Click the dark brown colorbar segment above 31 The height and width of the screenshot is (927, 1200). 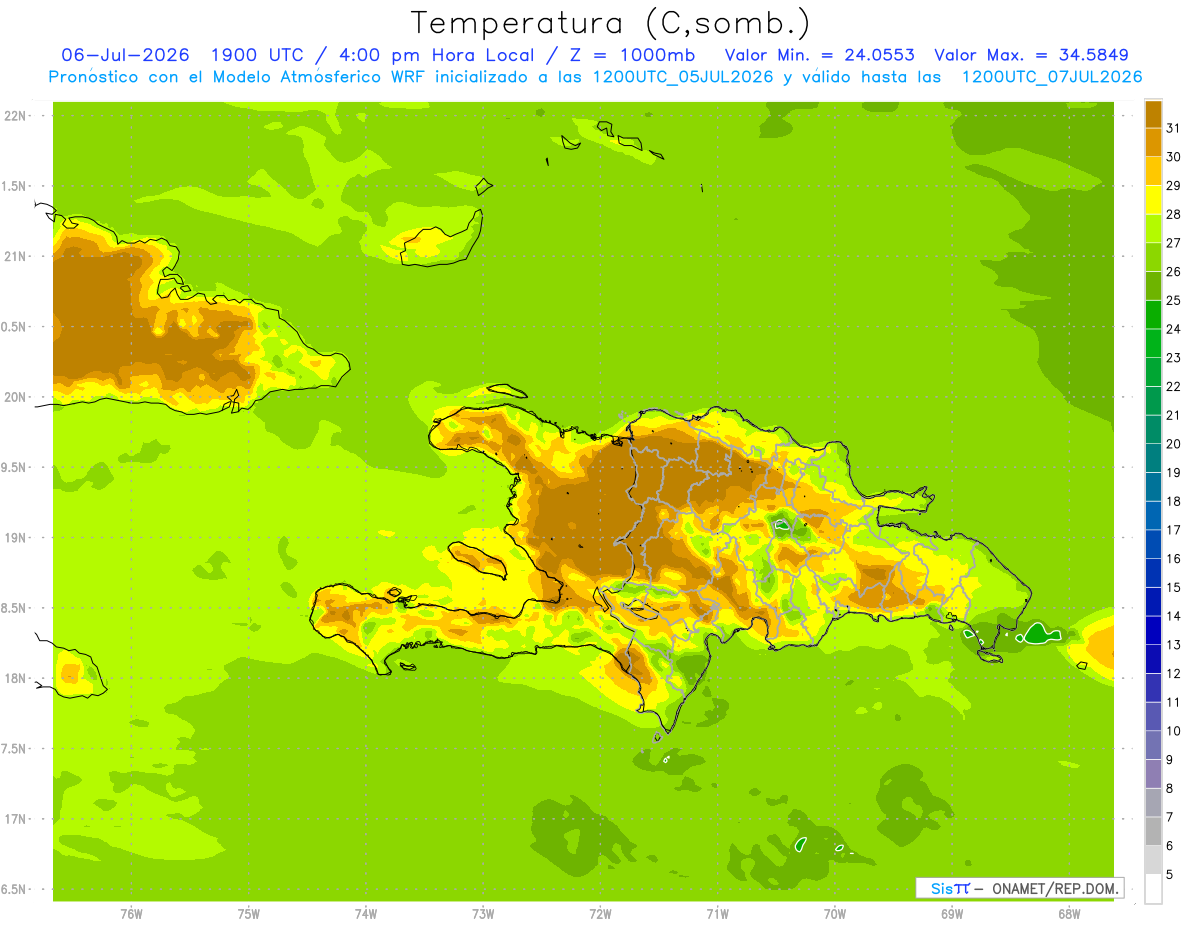coord(1153,114)
